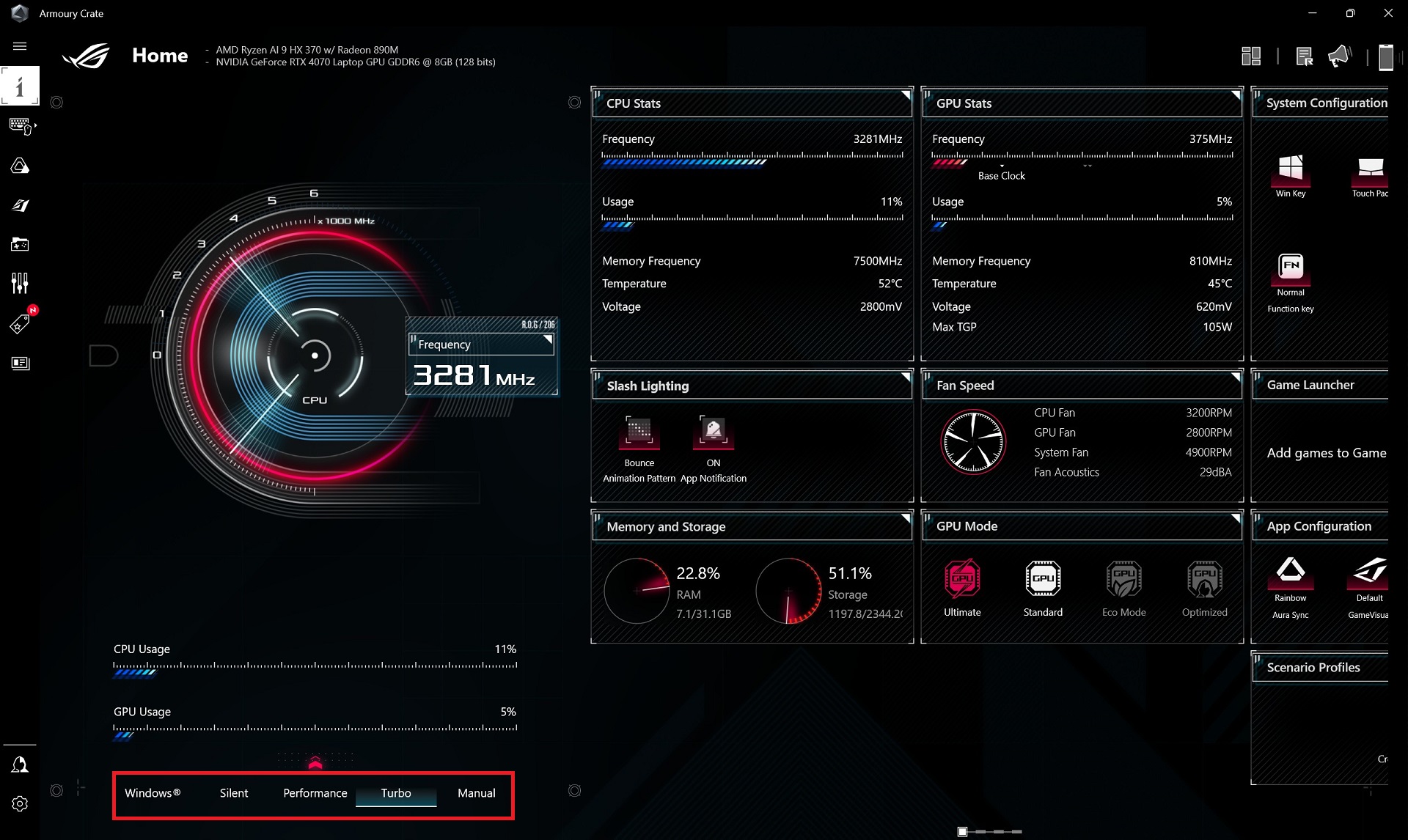Screen dimensions: 1408x840
Task: Open the hamburger menu in the sidebar
Action: (x=20, y=46)
